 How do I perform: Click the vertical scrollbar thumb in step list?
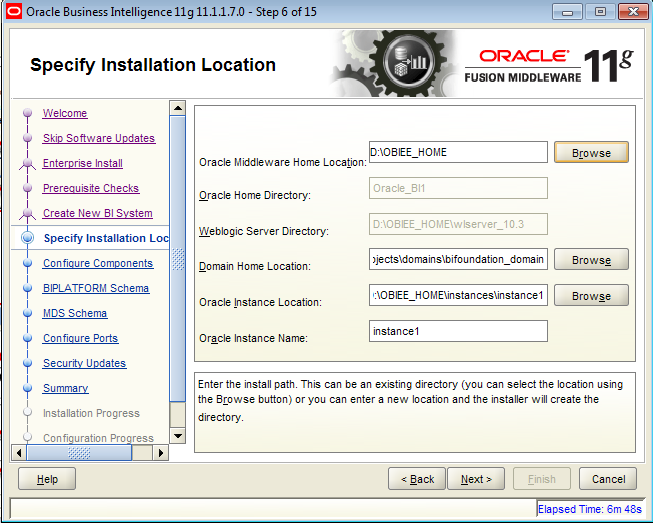(178, 259)
